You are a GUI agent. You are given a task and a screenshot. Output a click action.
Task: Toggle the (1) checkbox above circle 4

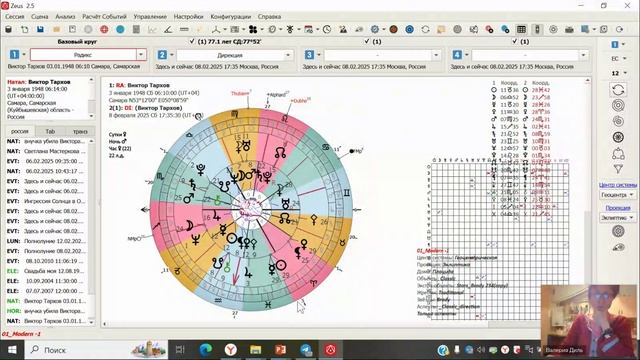[x=515, y=41]
